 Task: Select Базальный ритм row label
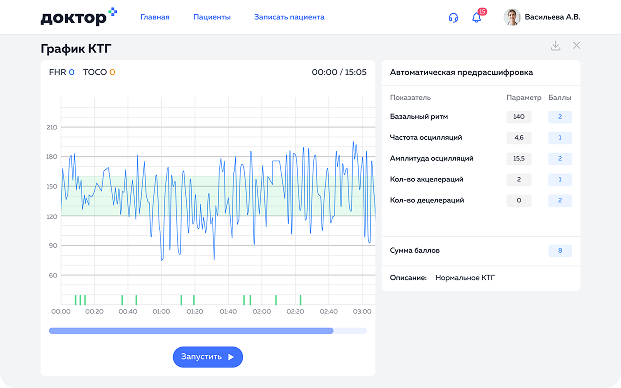pyautogui.click(x=419, y=116)
